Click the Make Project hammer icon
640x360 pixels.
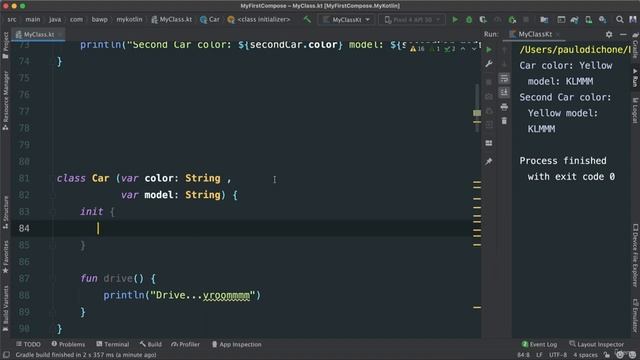coord(307,19)
